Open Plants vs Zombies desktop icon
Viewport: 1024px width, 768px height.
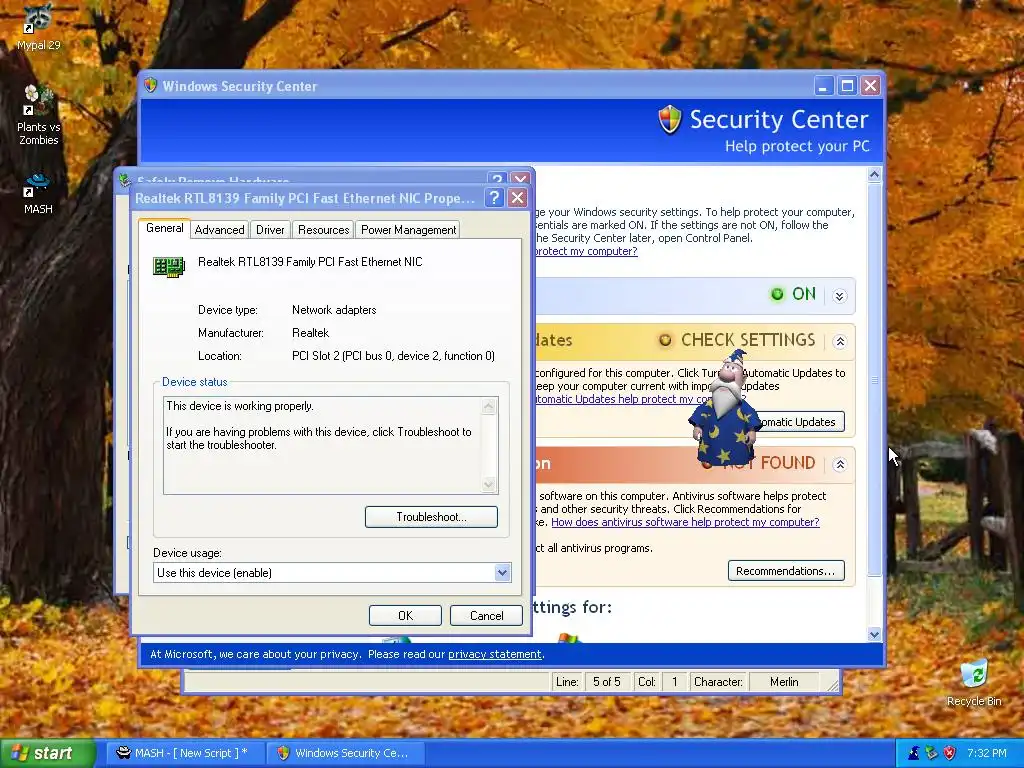38,115
